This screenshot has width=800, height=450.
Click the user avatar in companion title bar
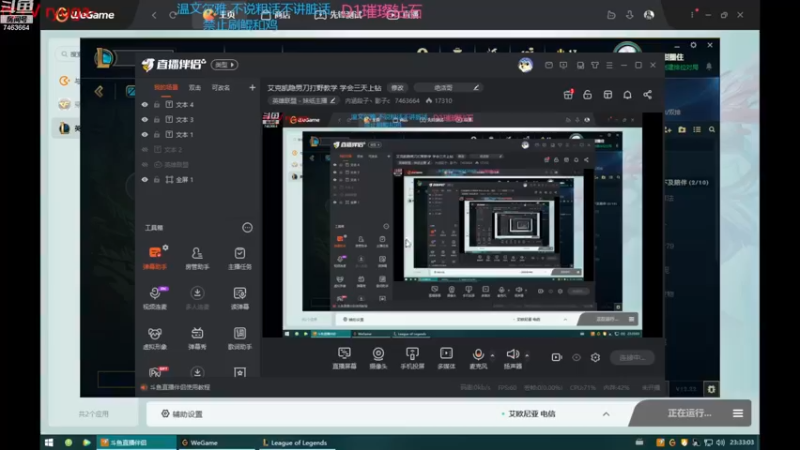click(x=526, y=65)
